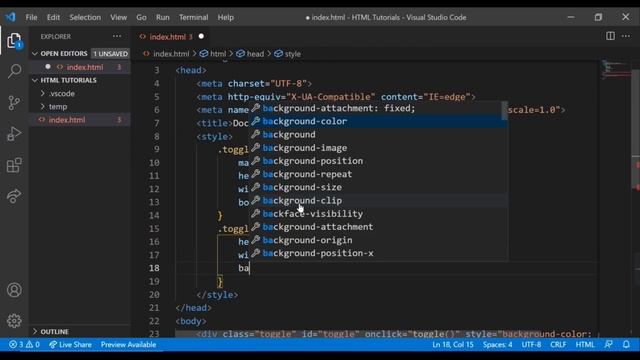Open the Search view icon
640x360 pixels.
click(14, 71)
